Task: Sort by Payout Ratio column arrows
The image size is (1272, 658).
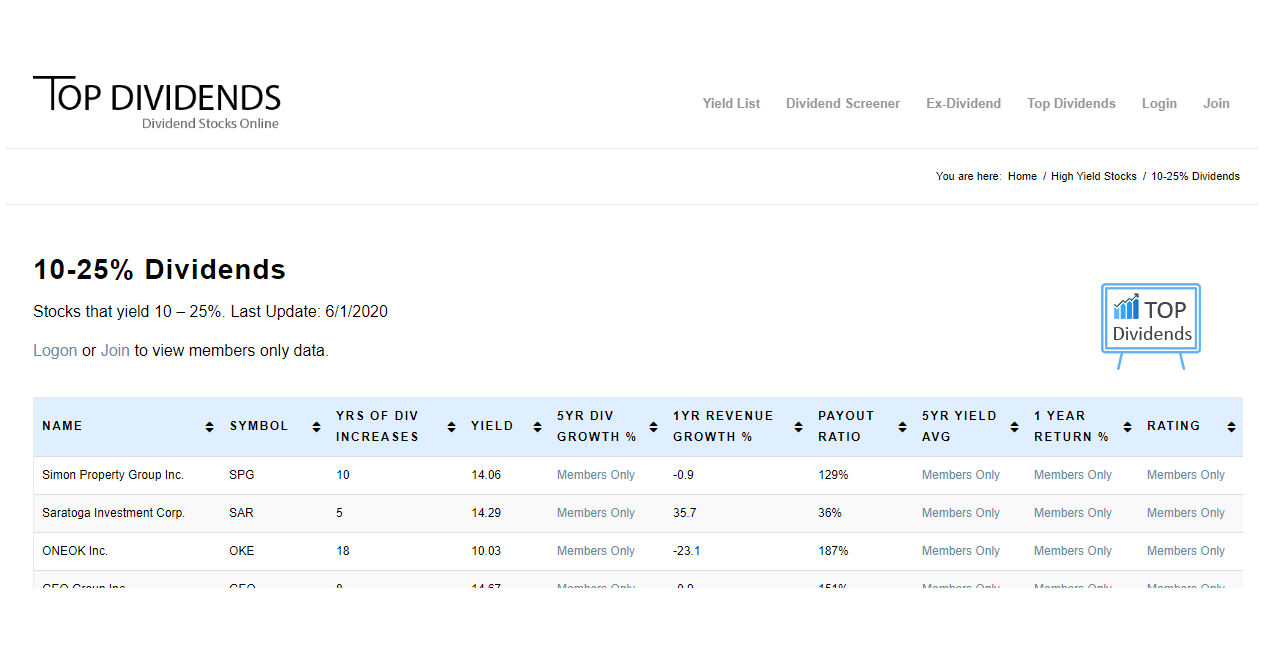Action: pos(902,427)
